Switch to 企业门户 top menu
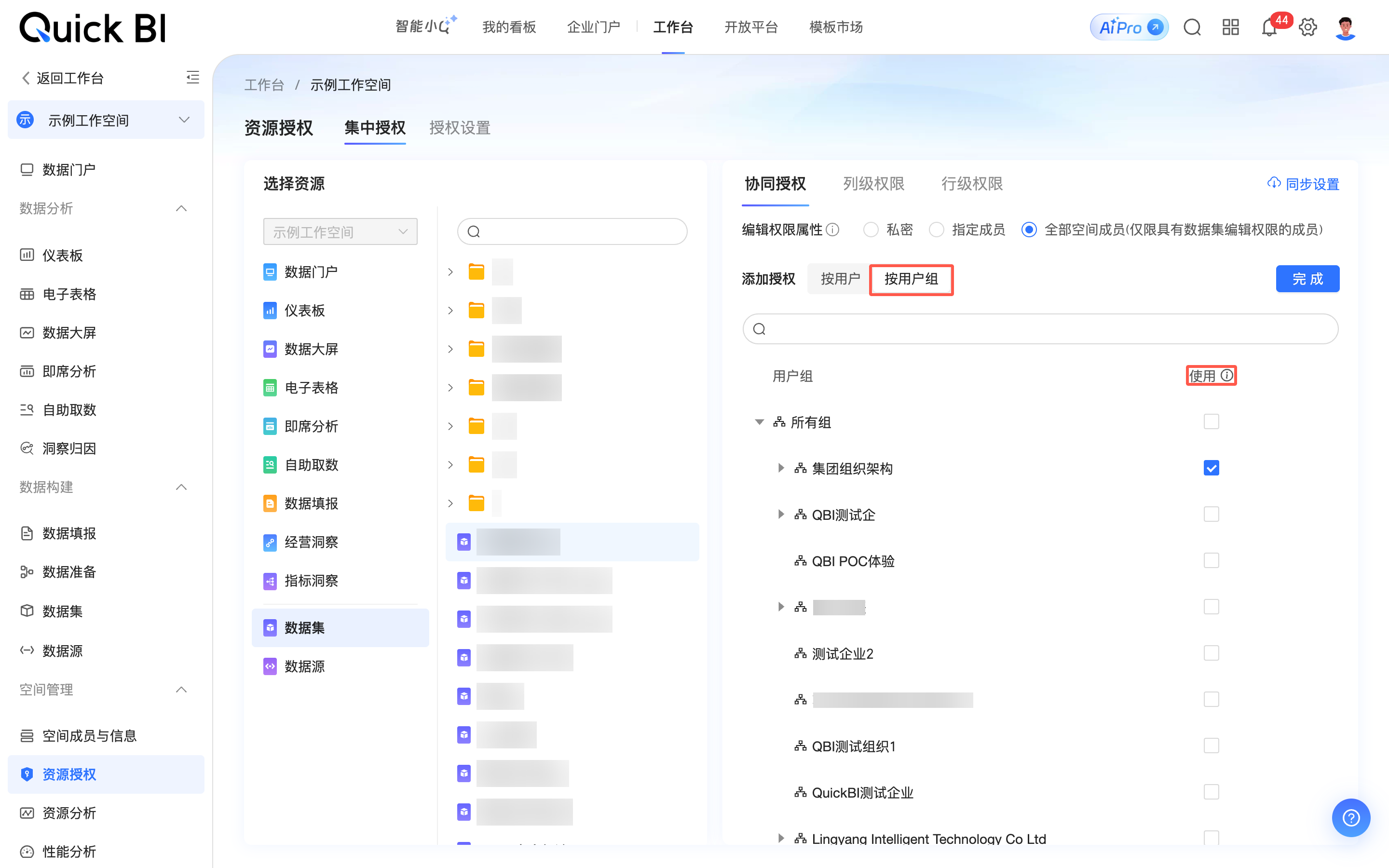Screen dimensions: 1389x868 point(594,27)
